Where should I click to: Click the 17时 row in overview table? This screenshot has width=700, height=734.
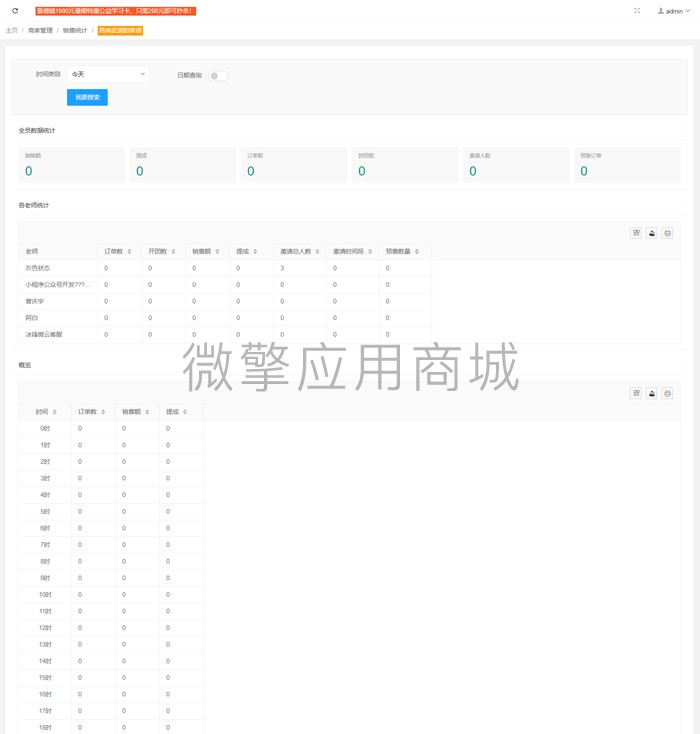(111, 711)
